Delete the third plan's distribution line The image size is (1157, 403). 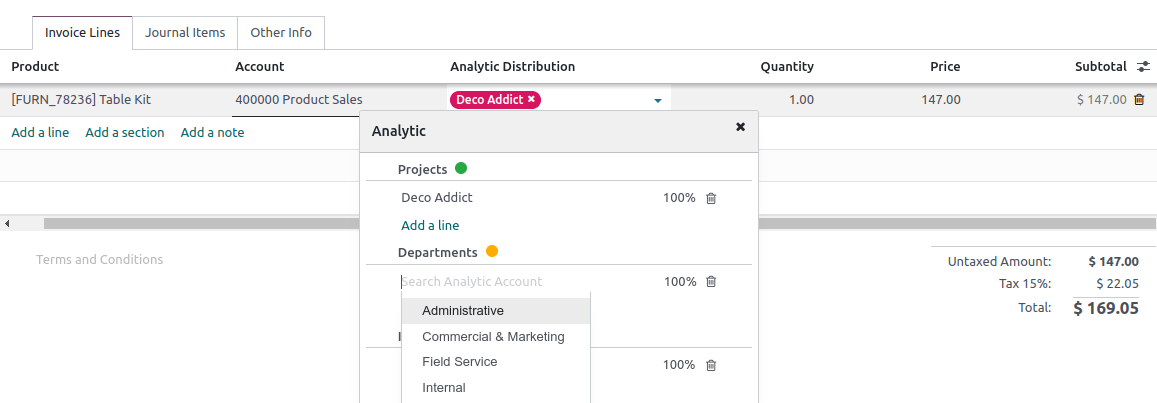pos(711,365)
